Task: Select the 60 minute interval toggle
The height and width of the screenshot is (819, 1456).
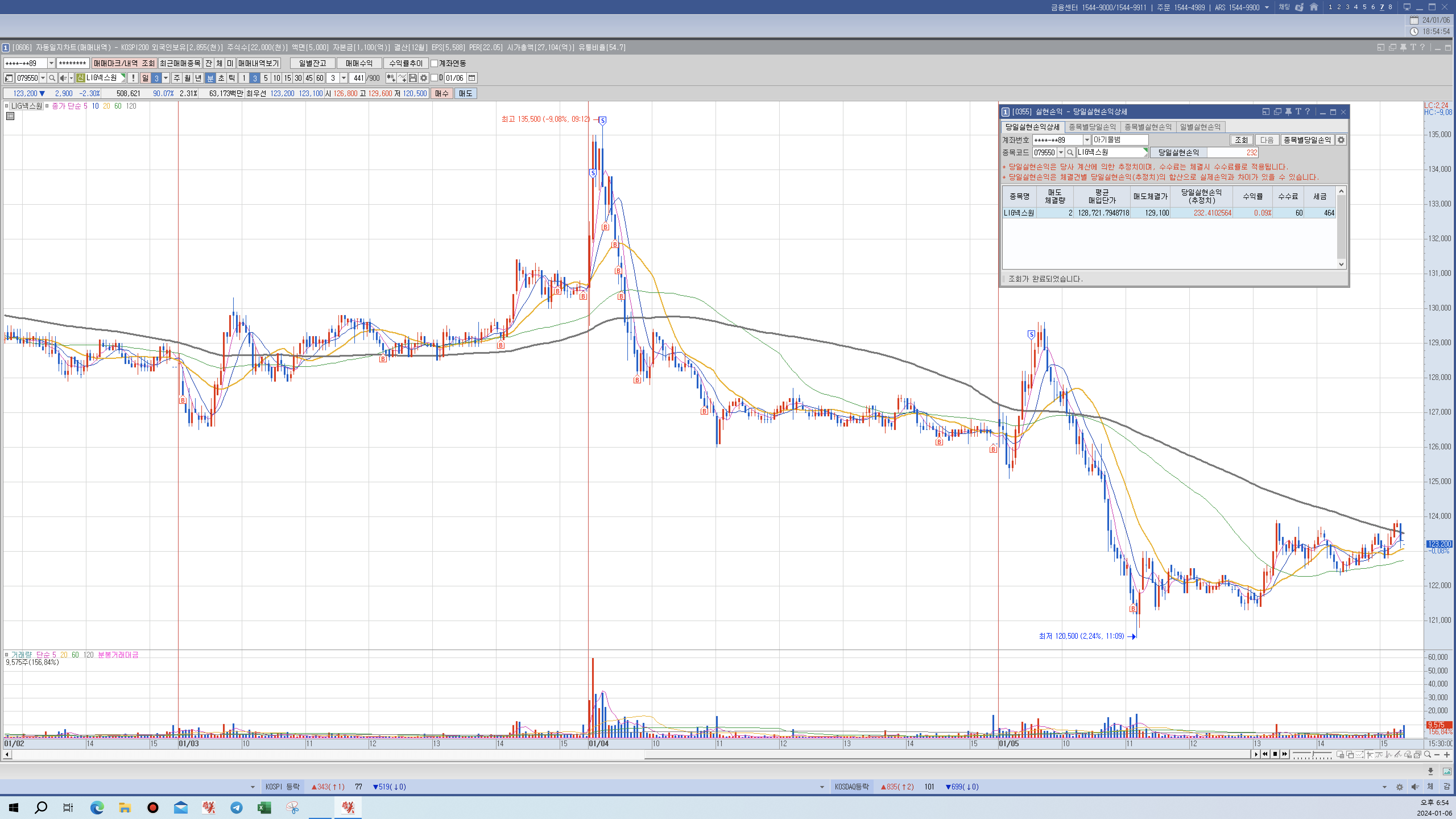Action: pyautogui.click(x=320, y=78)
